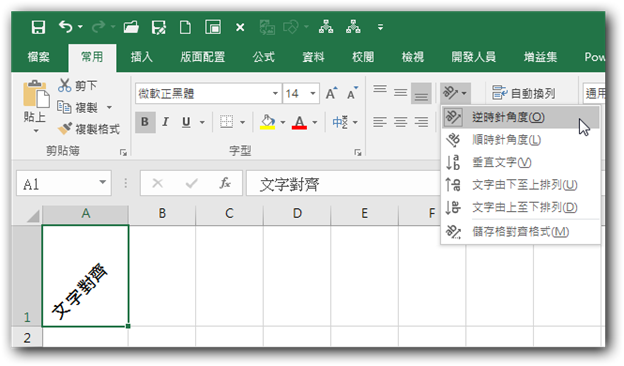
Task: Click the Paste clipboard icon
Action: tap(36, 94)
